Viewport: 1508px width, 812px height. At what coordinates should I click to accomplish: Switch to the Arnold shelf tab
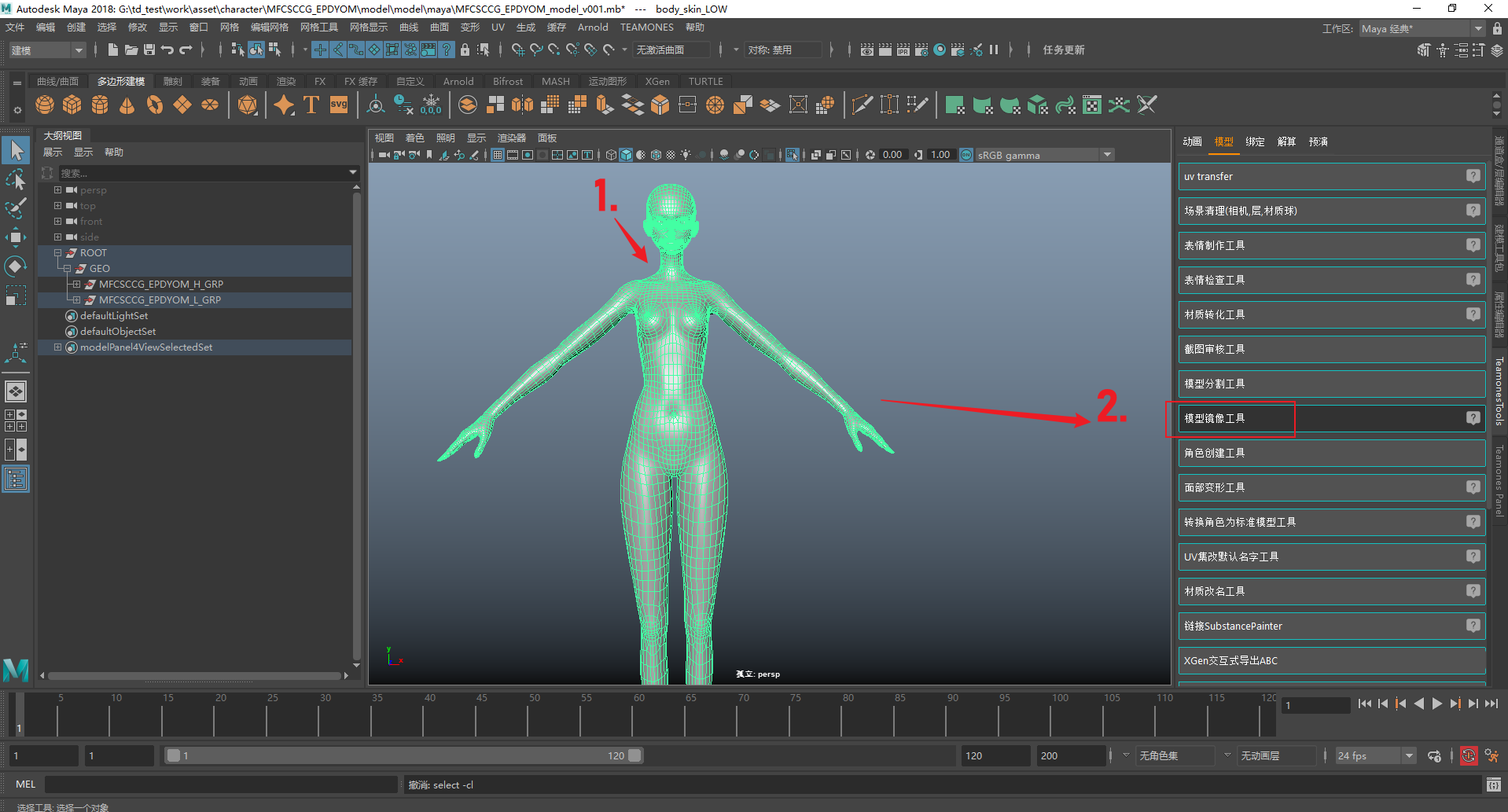click(458, 81)
